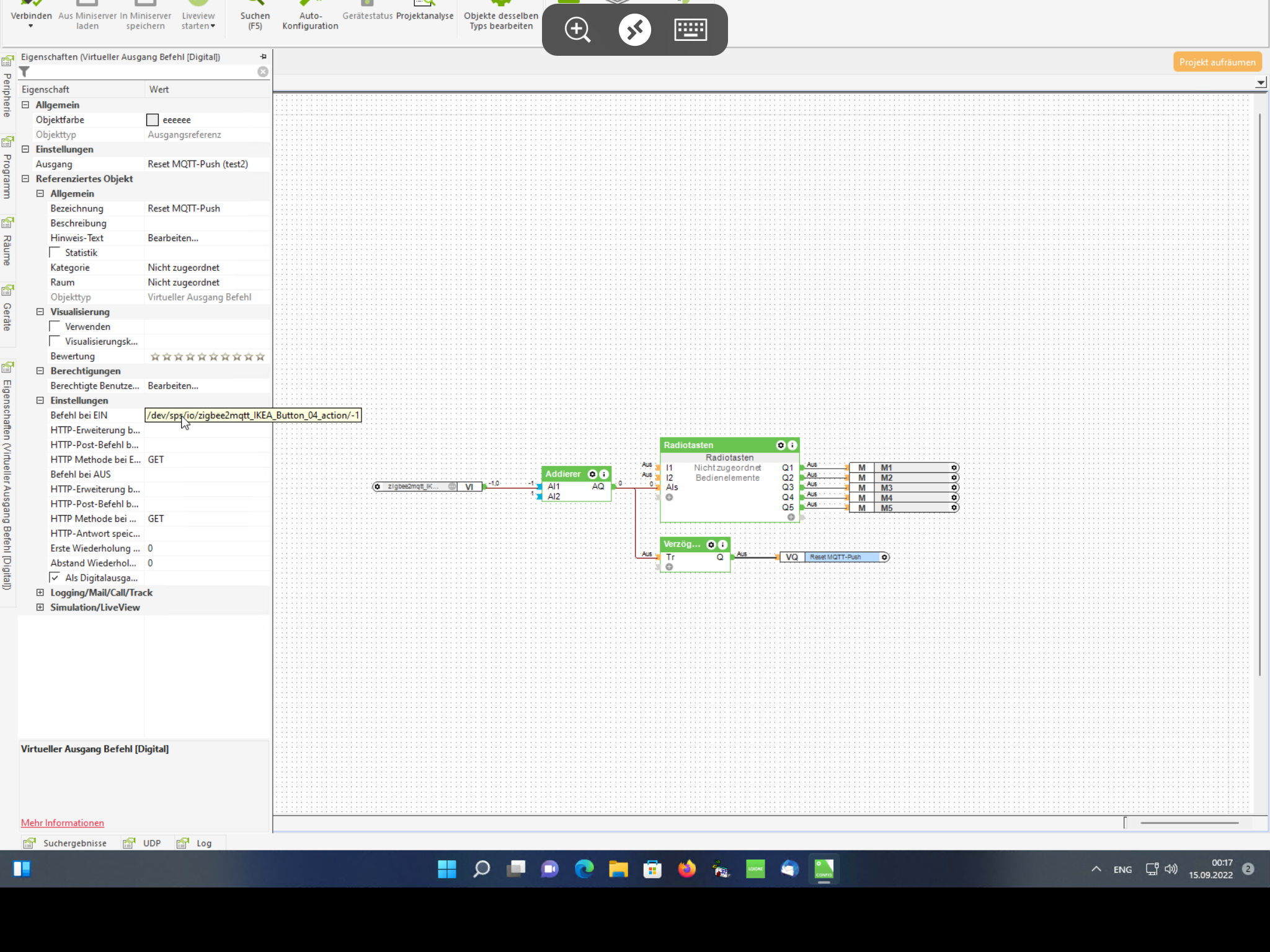Image resolution: width=1270 pixels, height=952 pixels.
Task: Open Firefox from the taskbar
Action: [686, 869]
